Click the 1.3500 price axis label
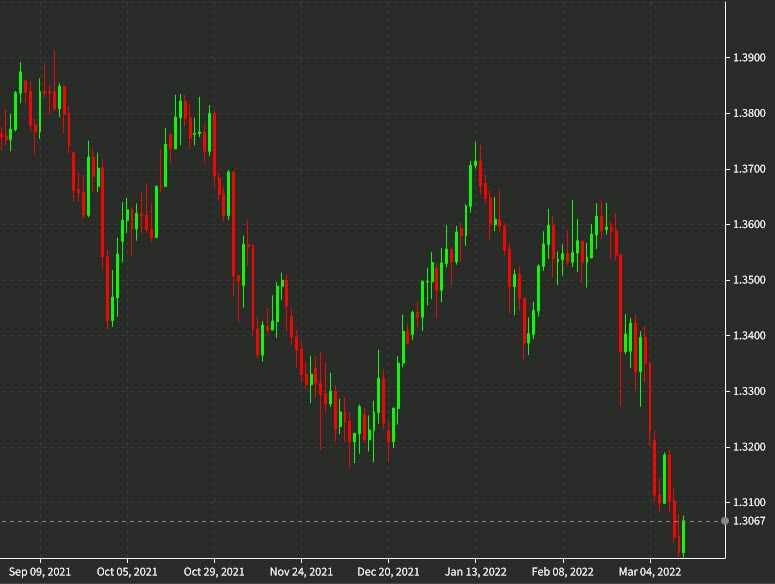This screenshot has height=584, width=775. tap(749, 280)
